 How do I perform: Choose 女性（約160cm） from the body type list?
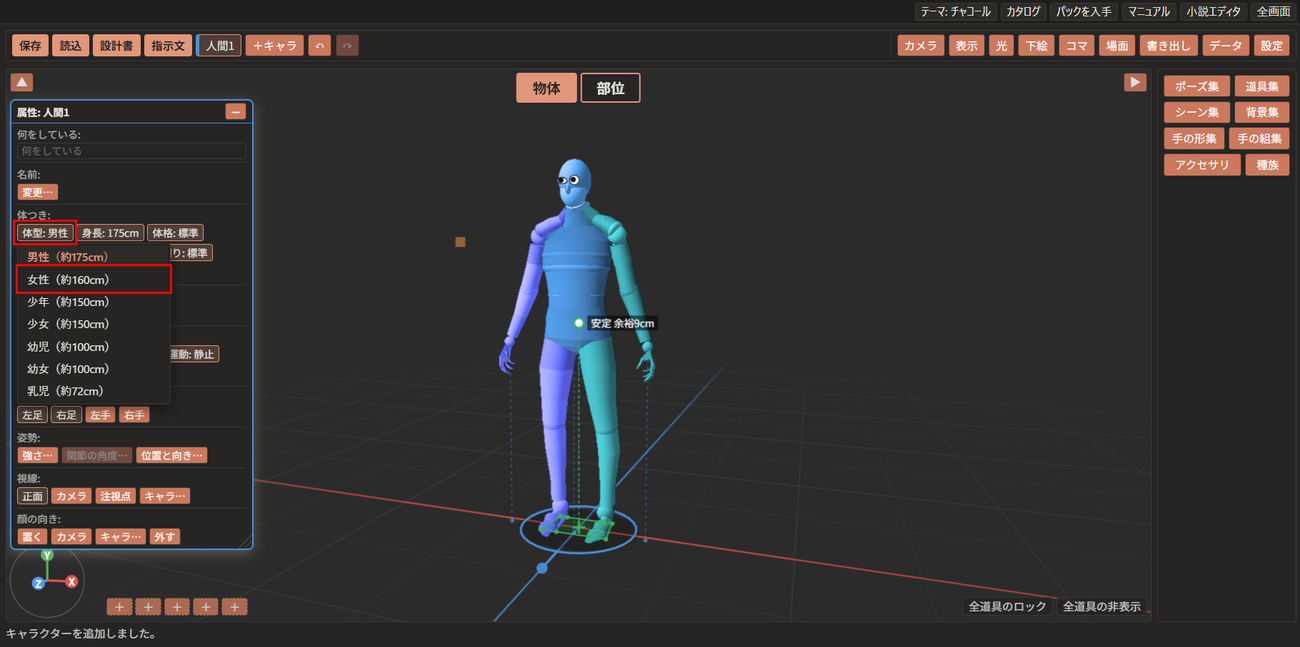click(x=94, y=279)
